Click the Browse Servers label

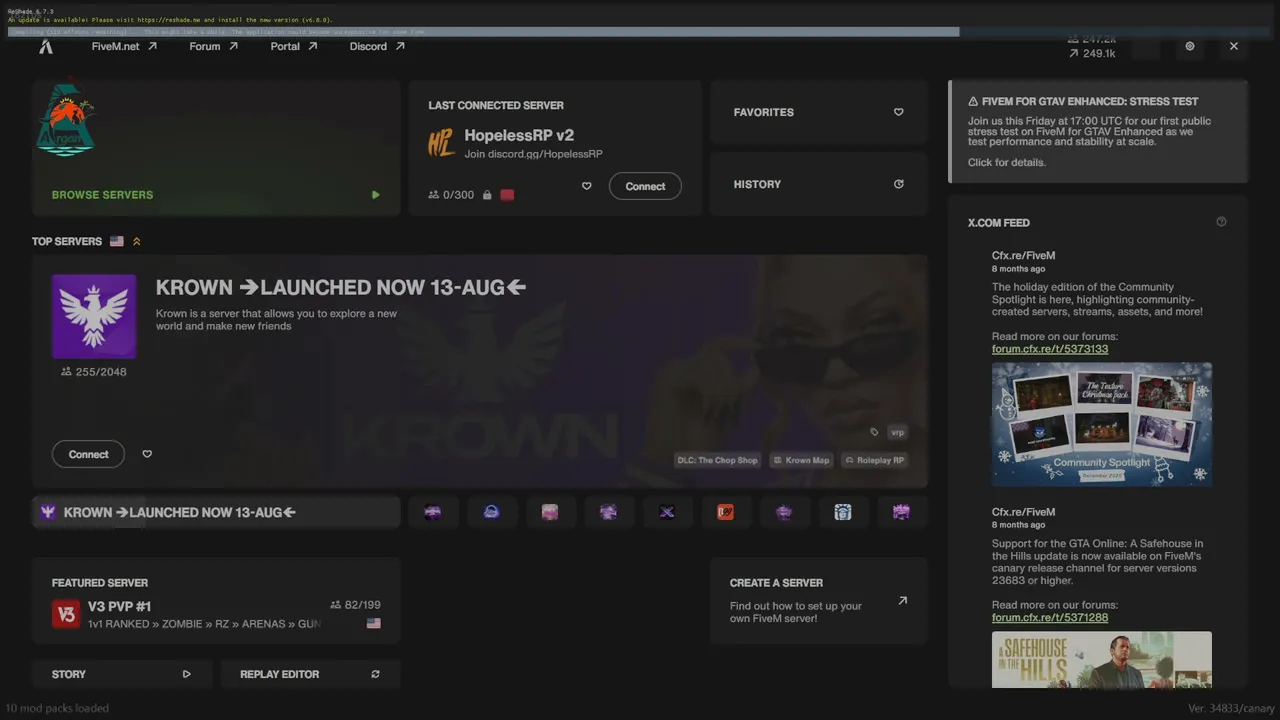point(102,195)
